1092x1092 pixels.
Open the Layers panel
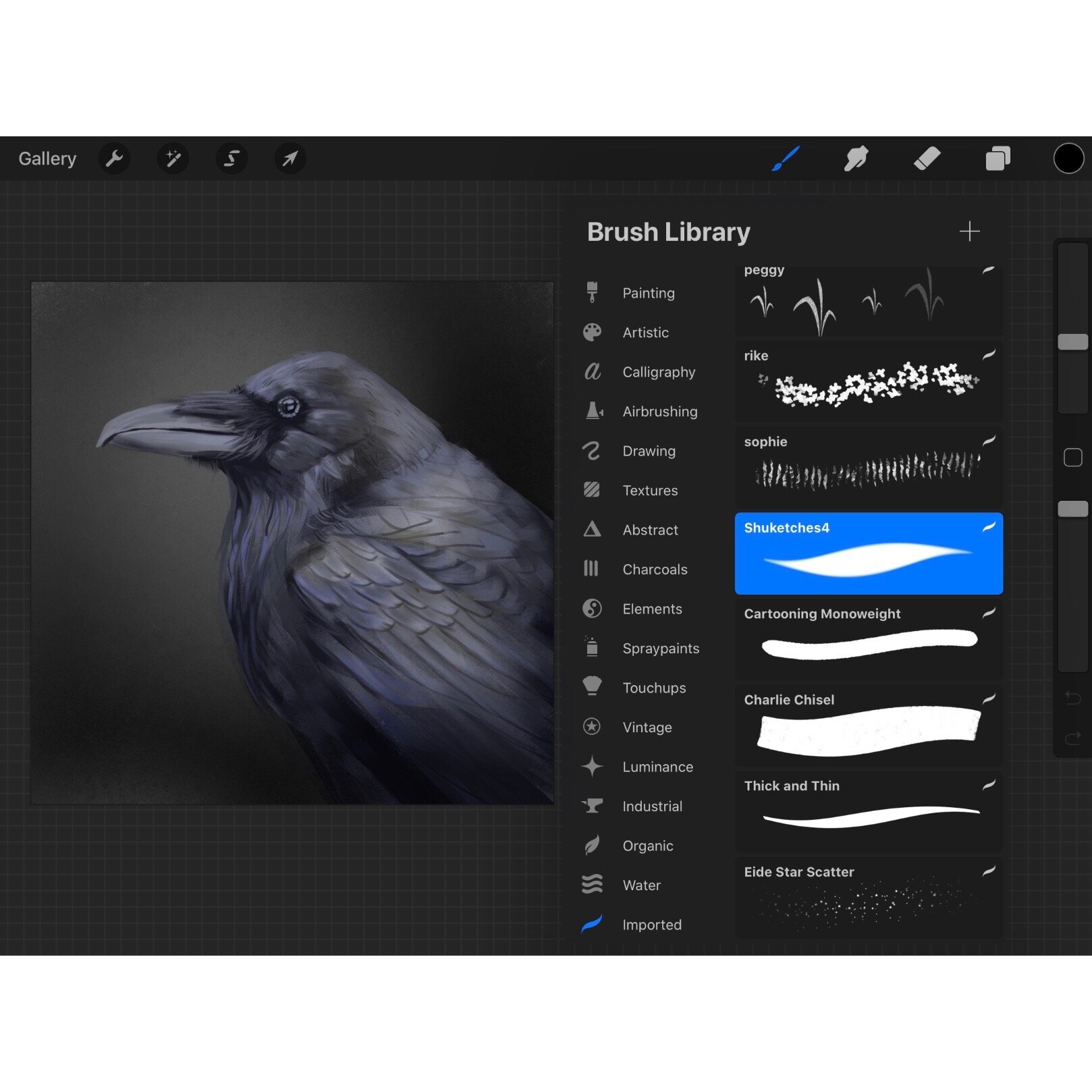point(998,159)
